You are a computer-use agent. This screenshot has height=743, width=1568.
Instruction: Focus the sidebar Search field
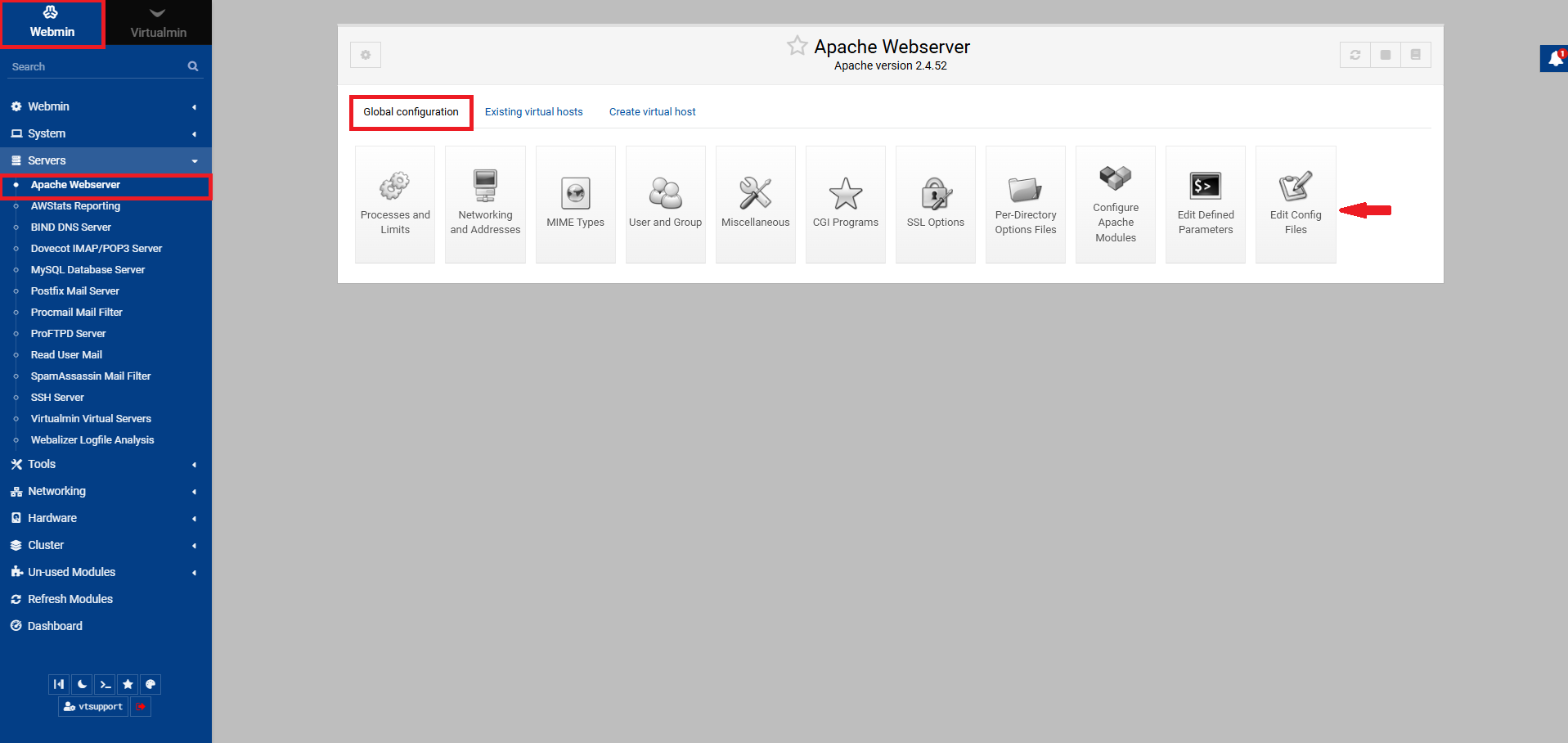(x=97, y=67)
